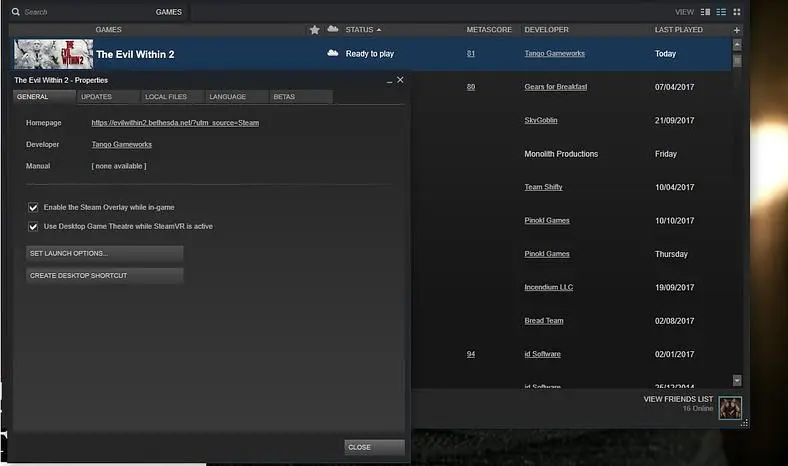Sort by favorites star column icon

[x=315, y=30]
